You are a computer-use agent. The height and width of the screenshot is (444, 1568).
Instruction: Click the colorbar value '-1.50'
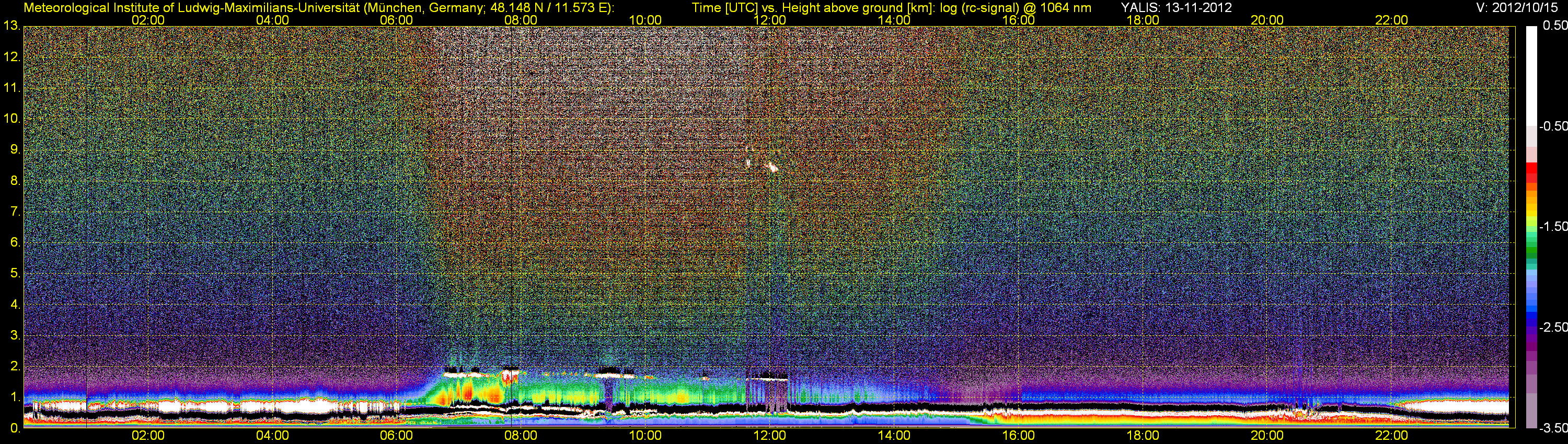point(1553,226)
